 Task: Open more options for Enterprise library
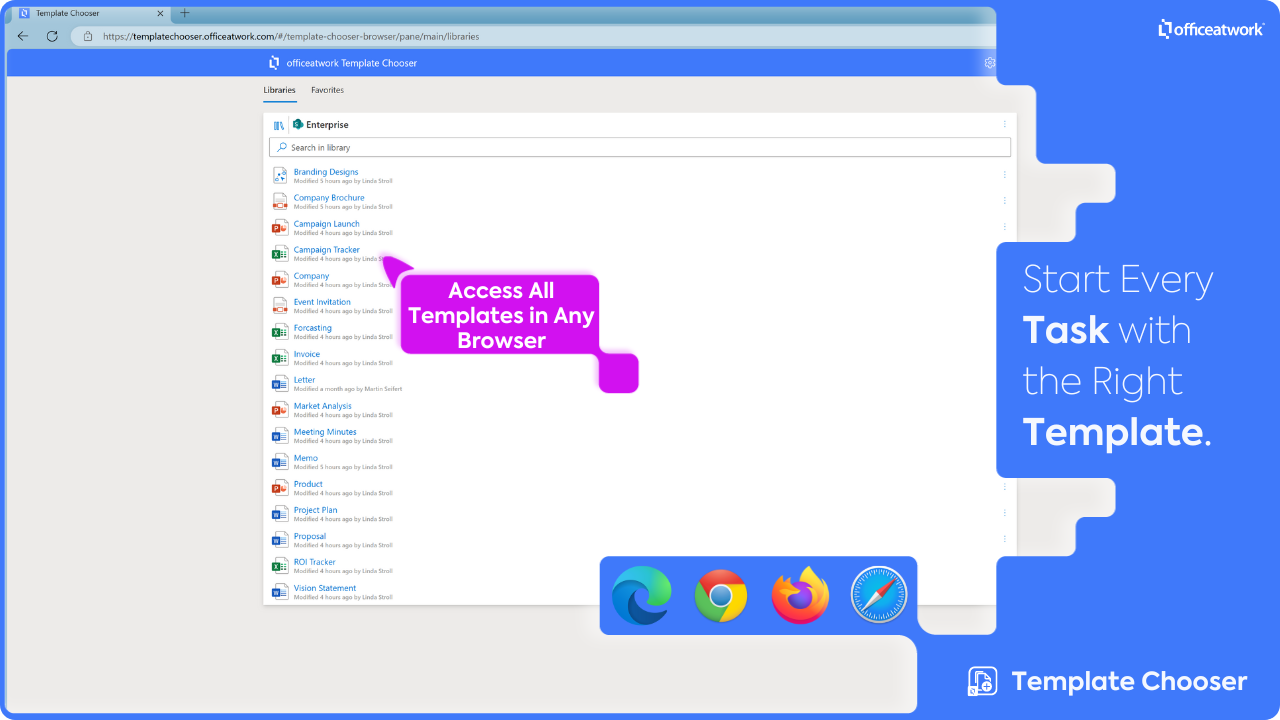click(1005, 125)
